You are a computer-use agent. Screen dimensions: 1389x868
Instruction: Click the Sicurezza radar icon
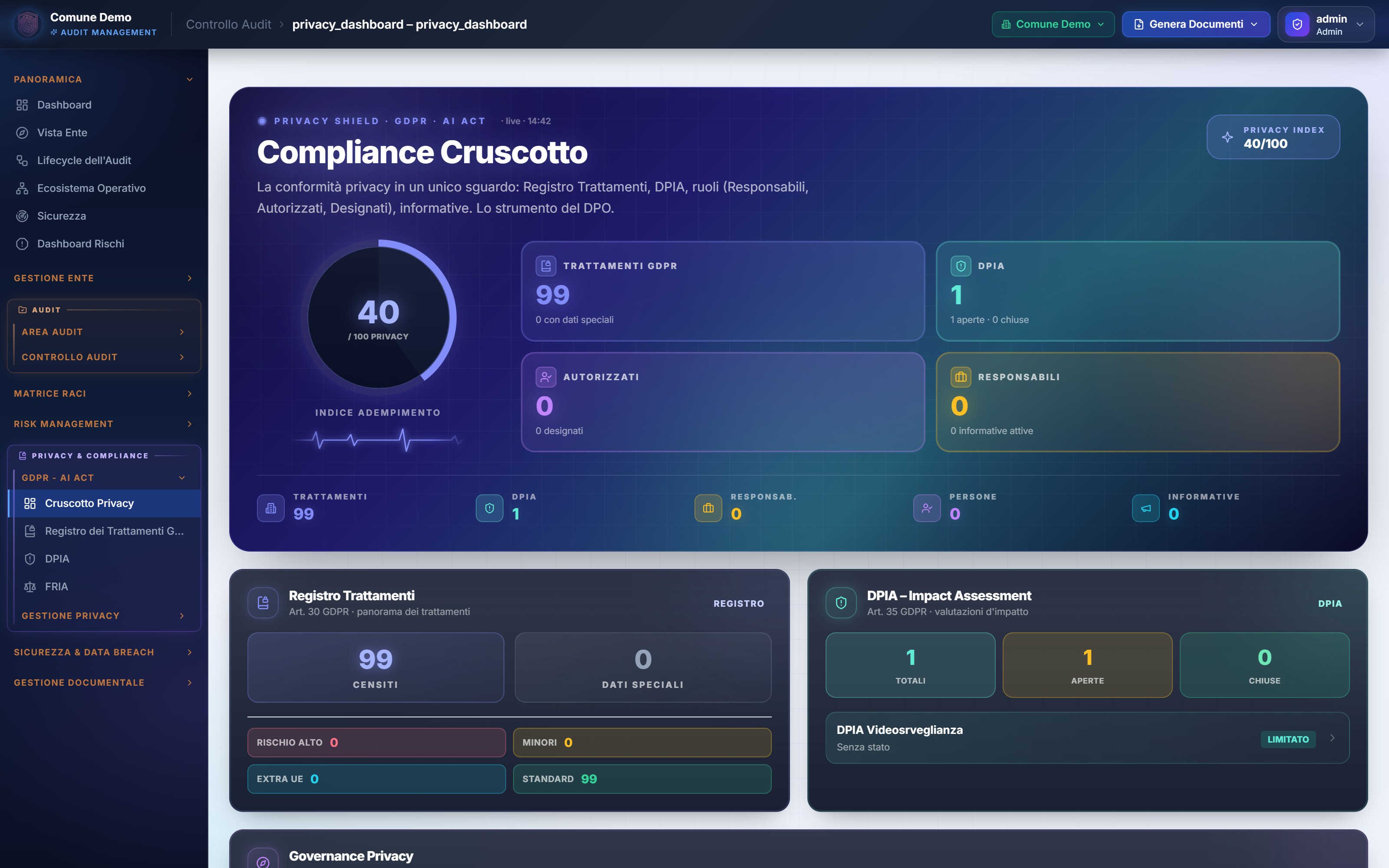(x=22, y=216)
